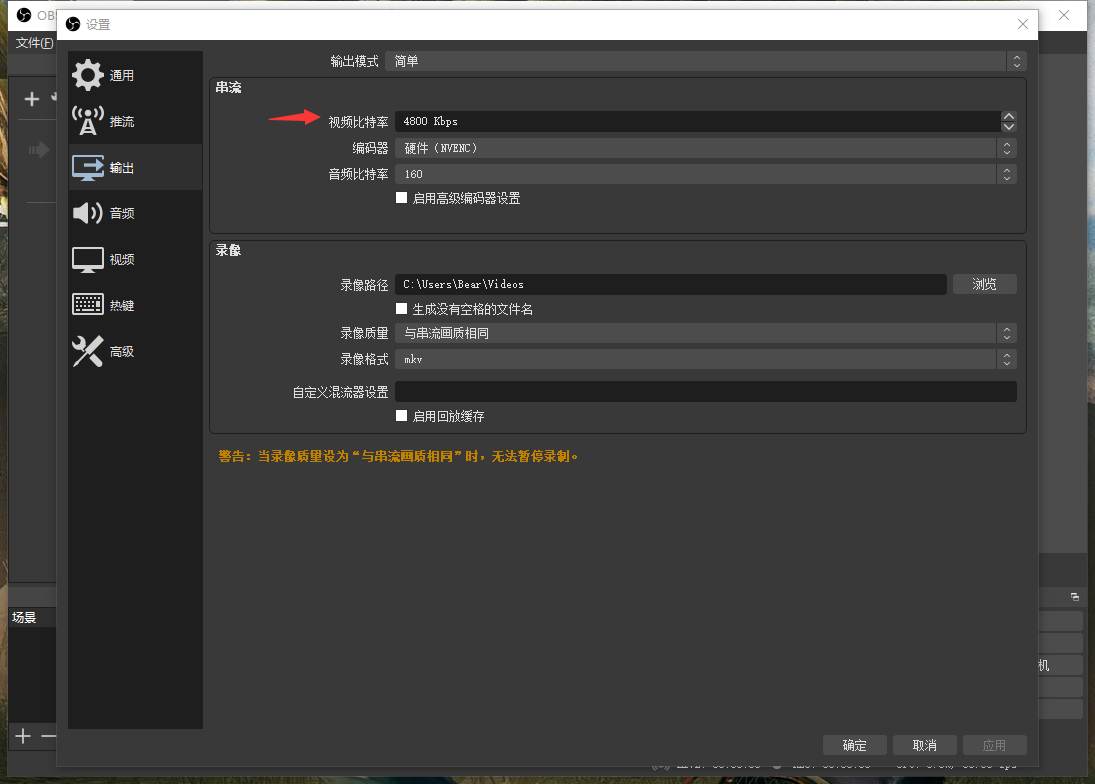The height and width of the screenshot is (784, 1095).
Task: Click the 高级 (Advanced) tools icon
Action: click(x=88, y=351)
